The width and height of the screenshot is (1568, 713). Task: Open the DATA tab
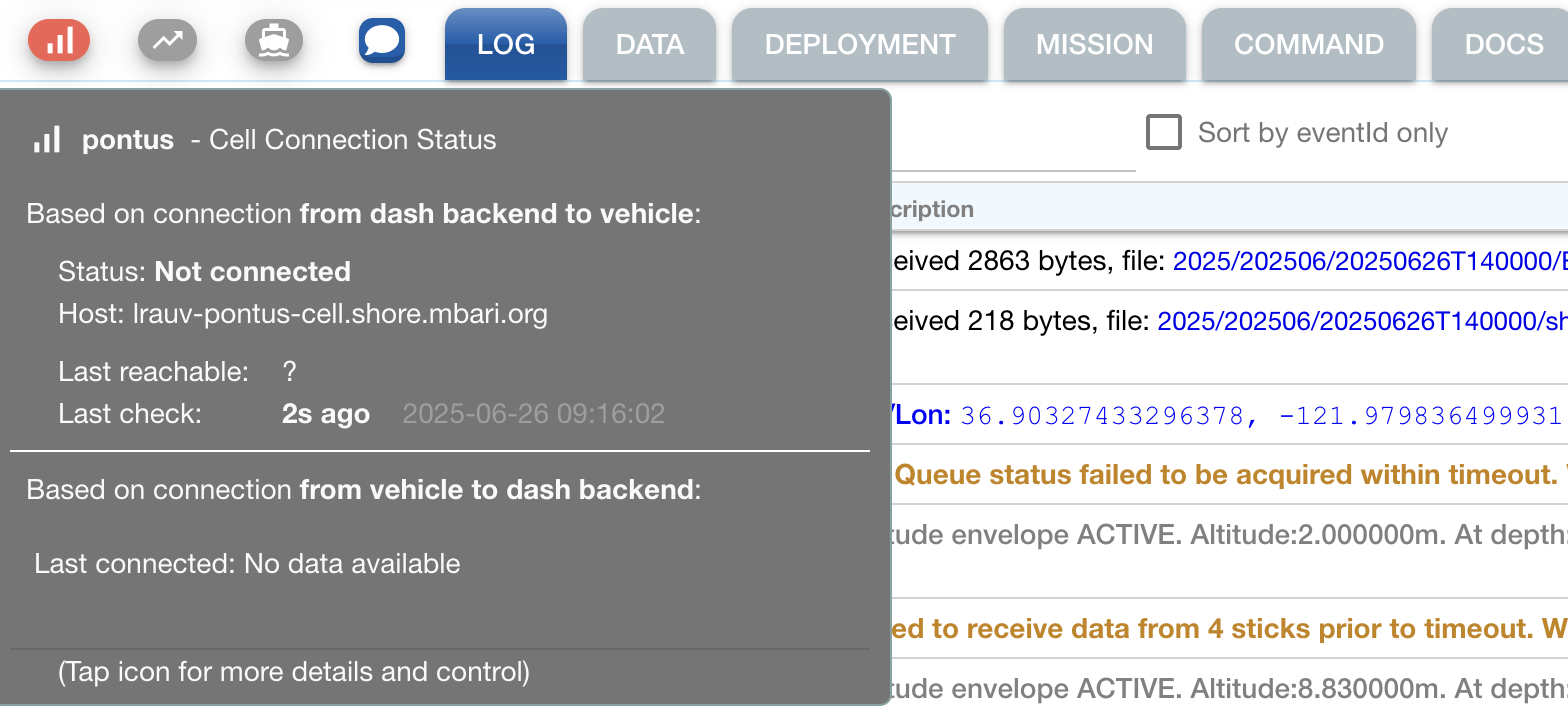649,45
